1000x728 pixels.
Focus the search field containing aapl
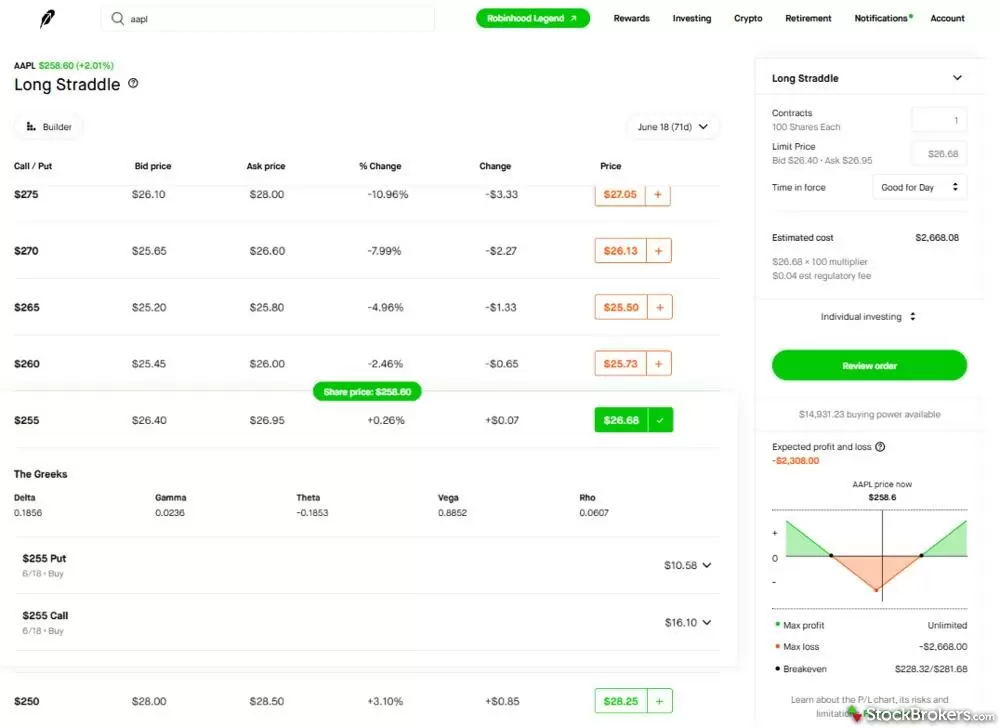[x=268, y=18]
